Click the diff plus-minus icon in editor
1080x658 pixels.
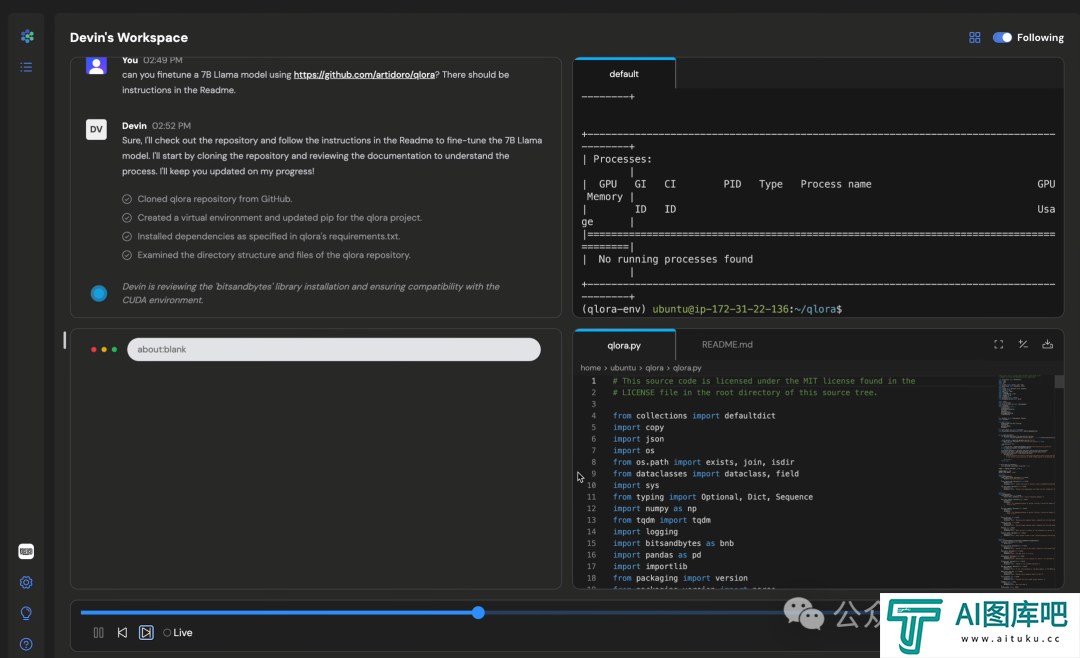point(1023,345)
